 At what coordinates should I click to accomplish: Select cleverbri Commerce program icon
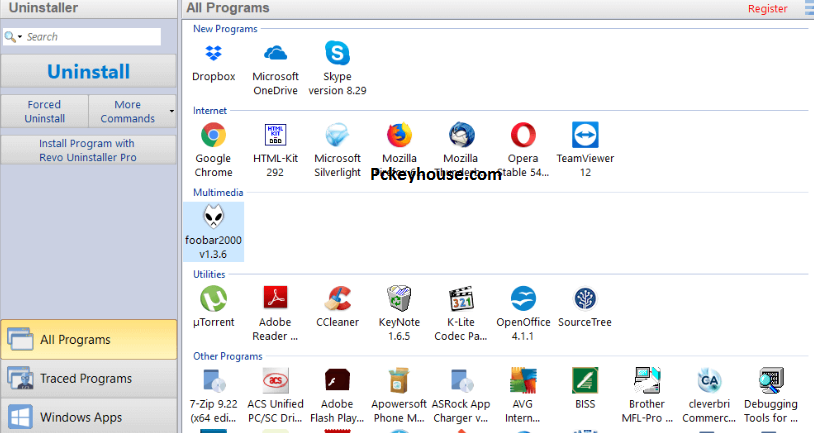pos(709,381)
